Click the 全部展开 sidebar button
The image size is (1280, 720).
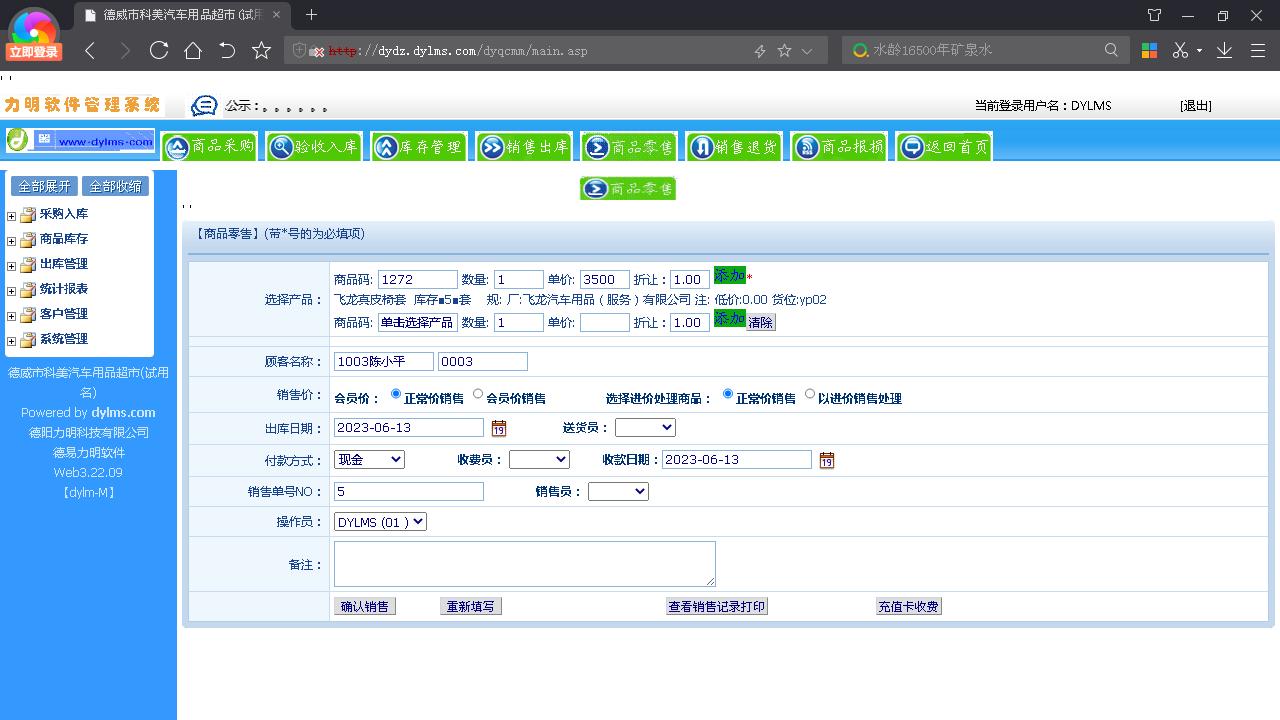pos(43,185)
